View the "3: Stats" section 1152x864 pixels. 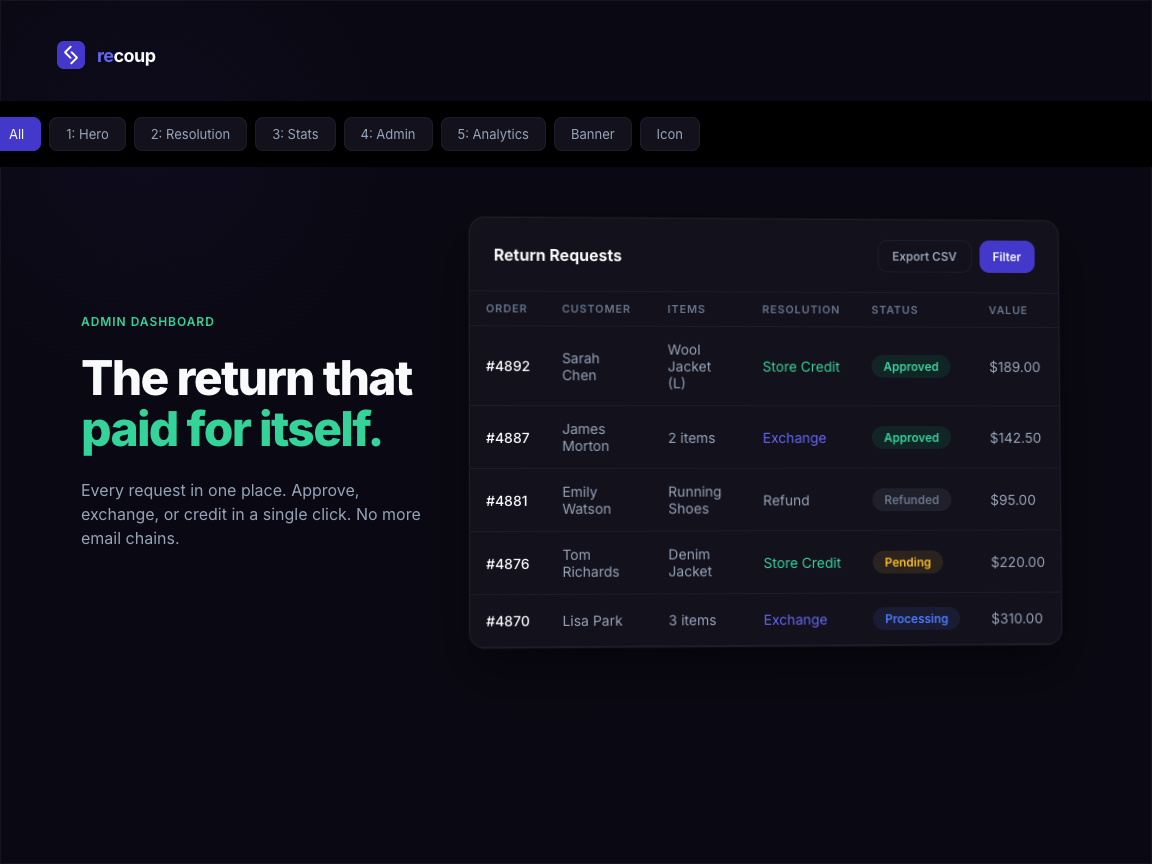(x=295, y=133)
